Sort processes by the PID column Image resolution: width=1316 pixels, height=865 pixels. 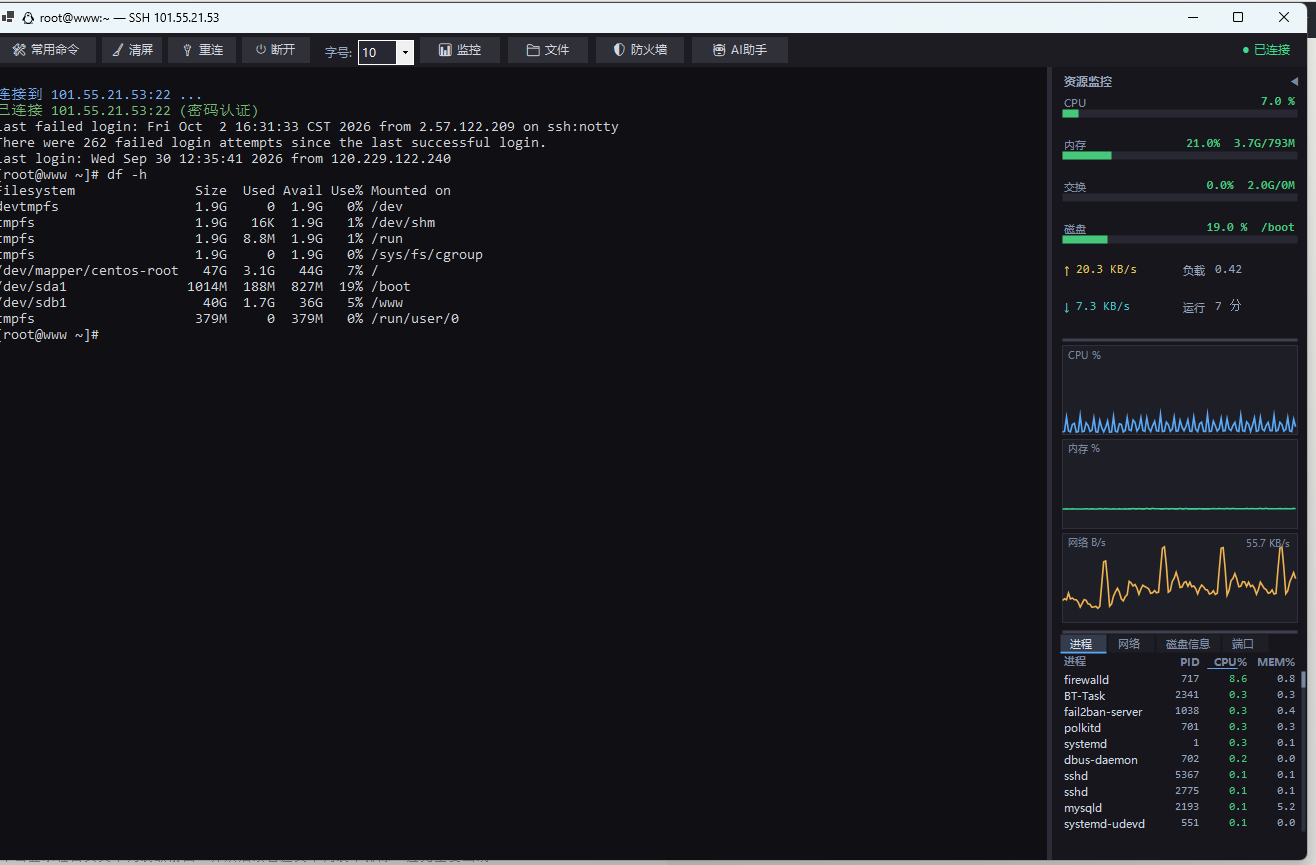tap(1189, 662)
